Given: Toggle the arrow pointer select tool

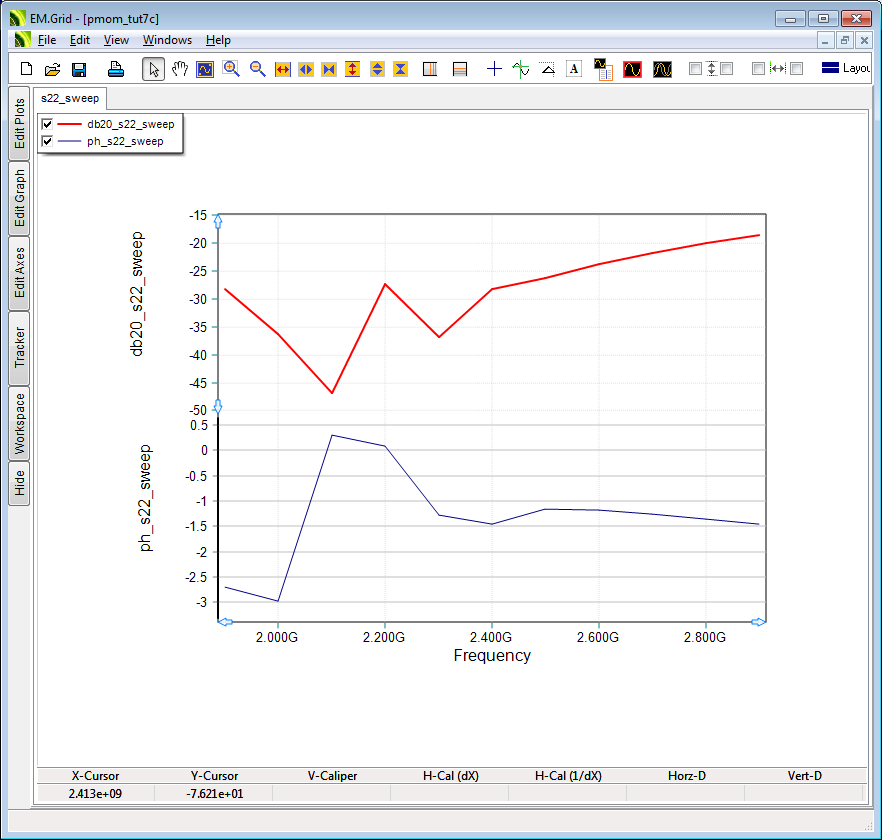Looking at the screenshot, I should [153, 69].
